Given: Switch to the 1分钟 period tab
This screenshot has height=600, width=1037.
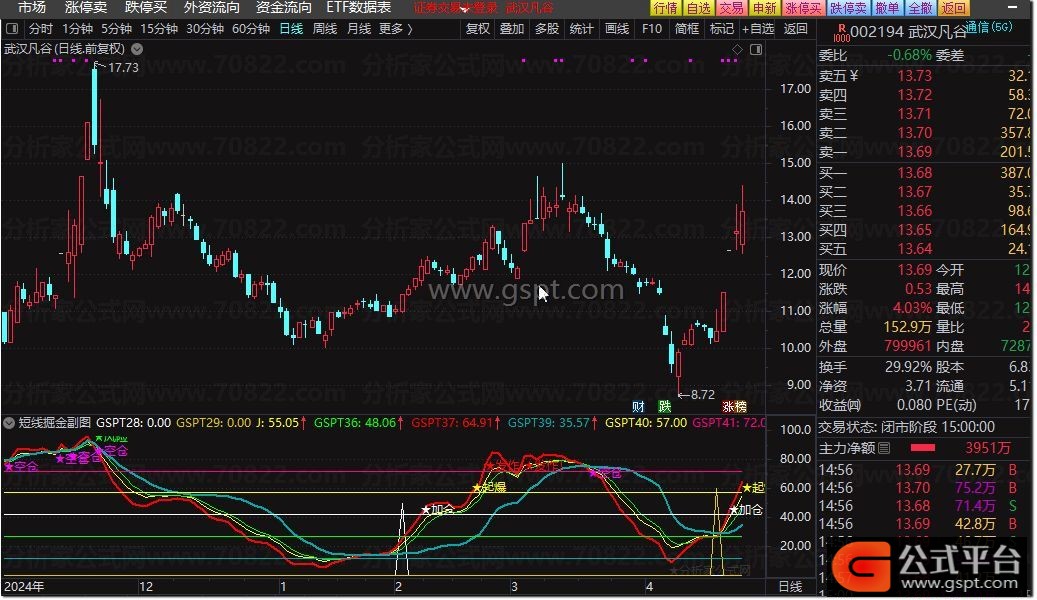Looking at the screenshot, I should pos(77,29).
